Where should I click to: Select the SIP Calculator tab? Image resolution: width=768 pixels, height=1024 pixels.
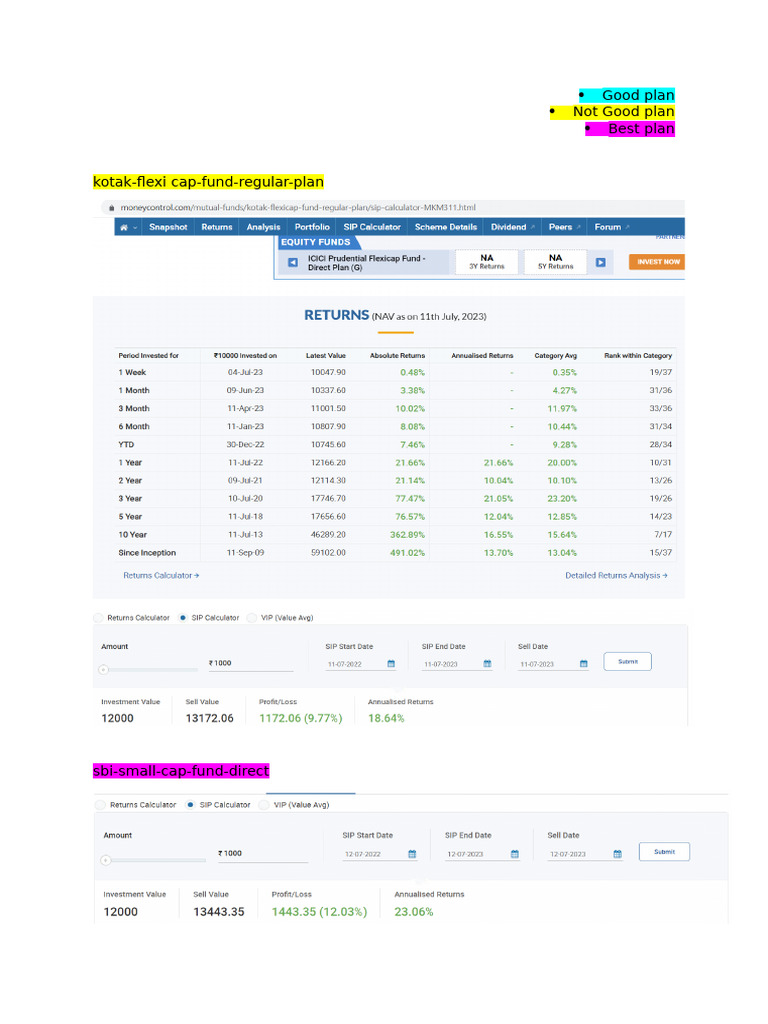click(372, 227)
